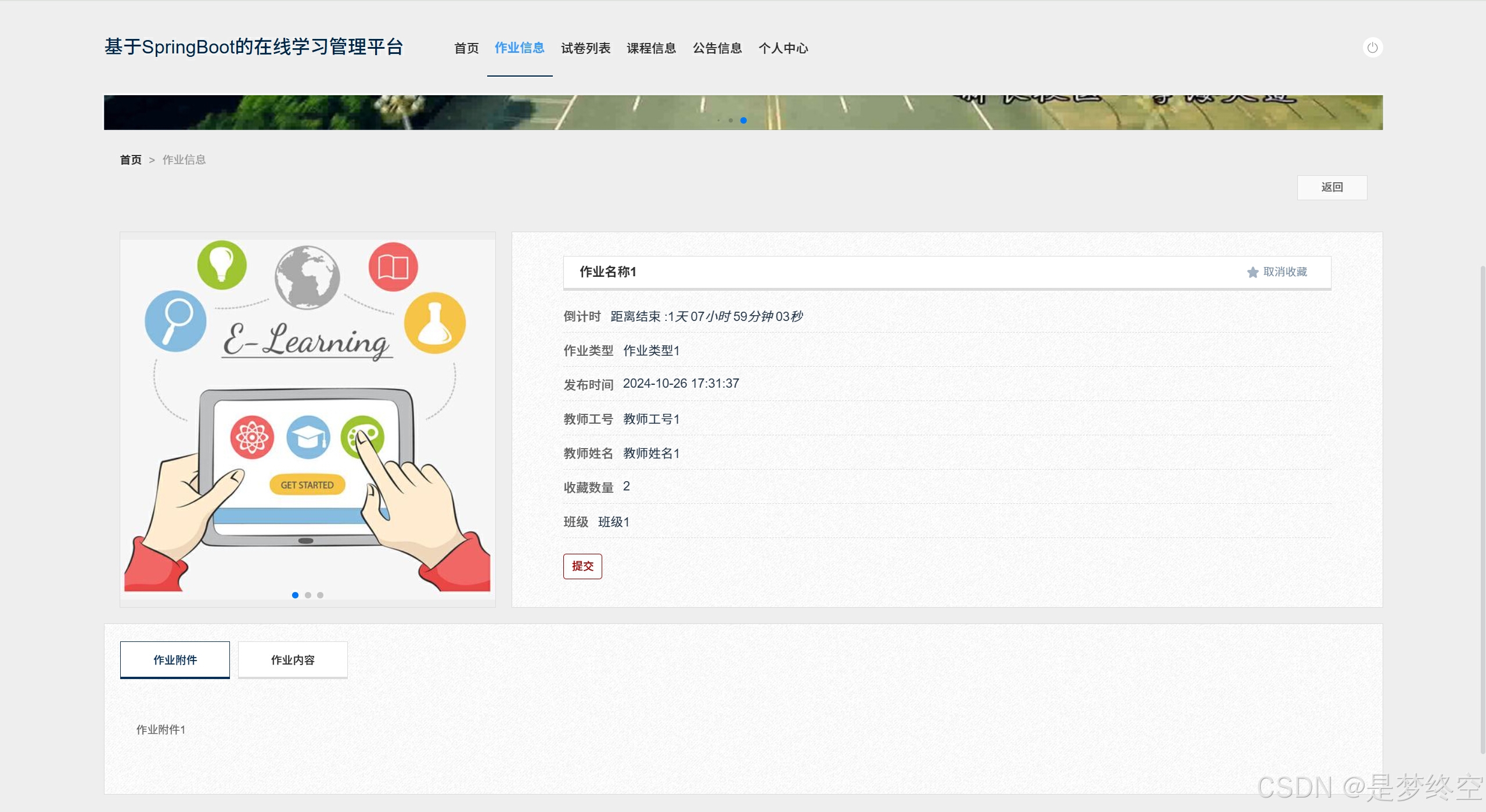Viewport: 1486px width, 812px height.
Task: Click the 提交 submit button
Action: click(582, 566)
